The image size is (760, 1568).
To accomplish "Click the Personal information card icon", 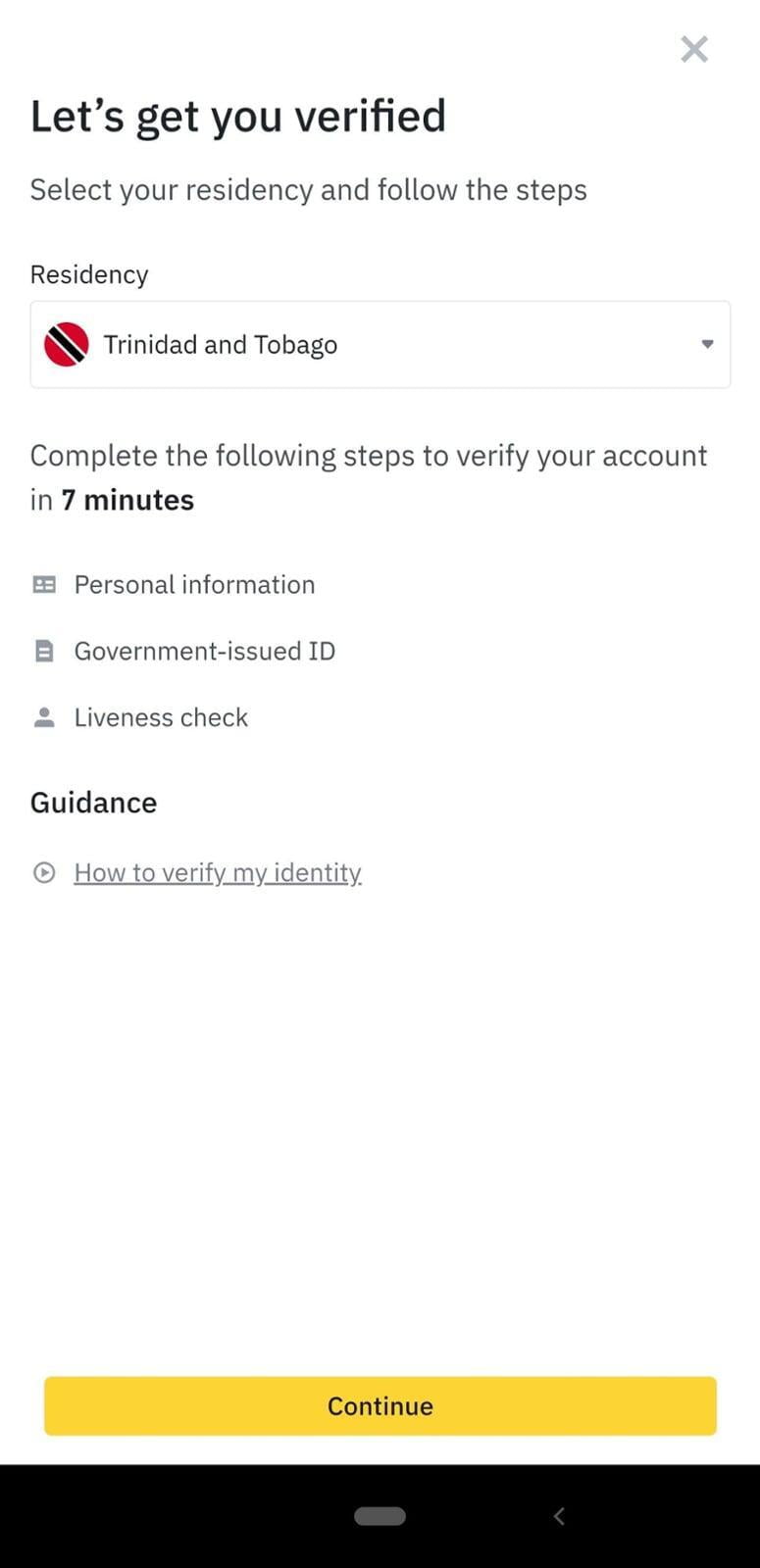I will pos(44,585).
